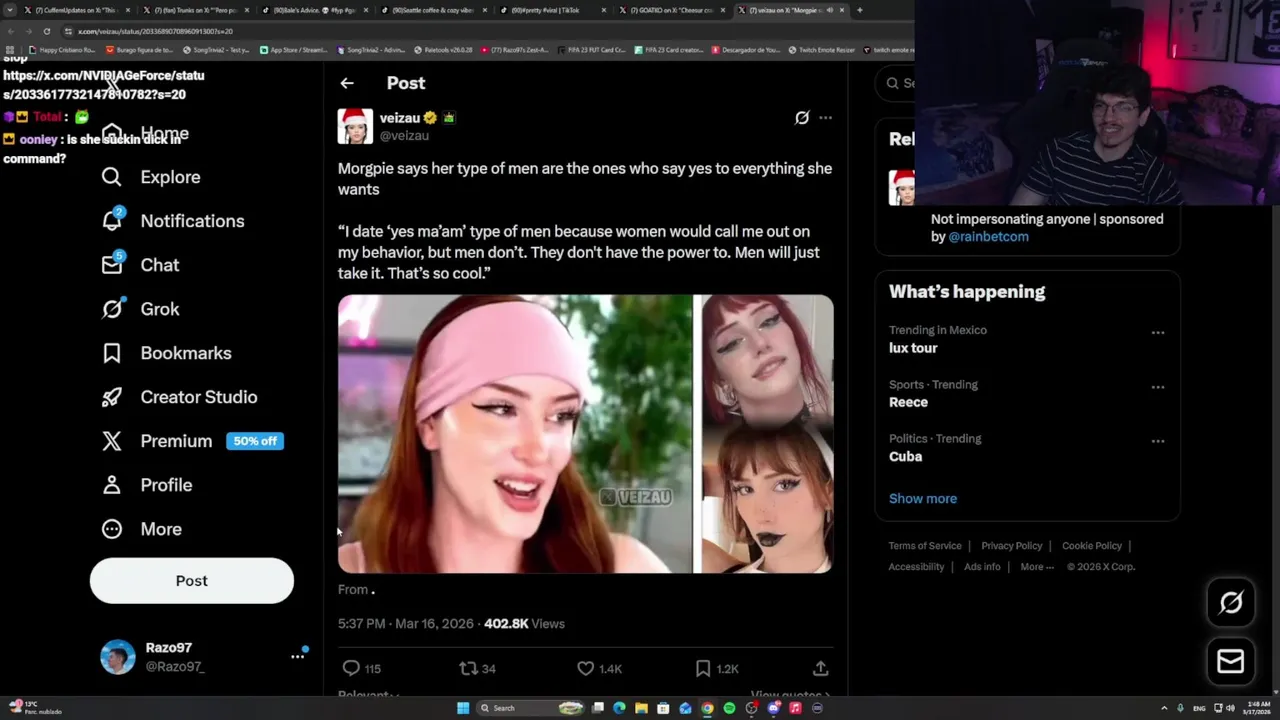Open Cookie Policy footer link
Image resolution: width=1280 pixels, height=720 pixels.
tap(1092, 546)
